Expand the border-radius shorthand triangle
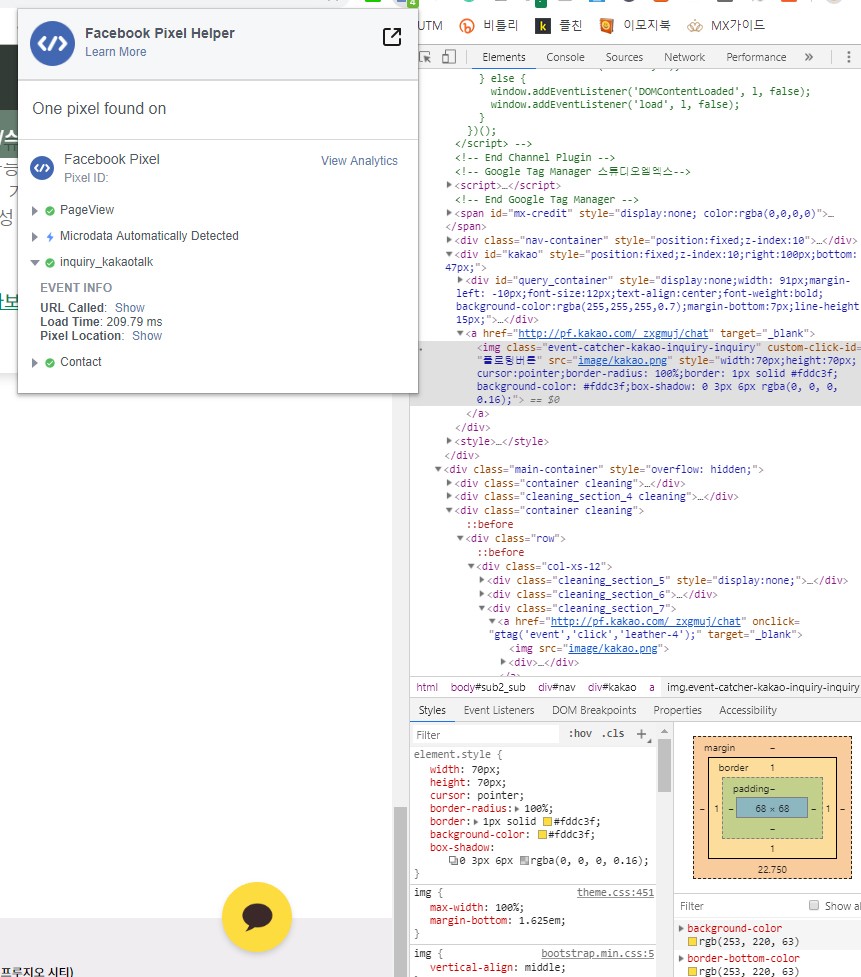This screenshot has width=861, height=977. click(517, 808)
